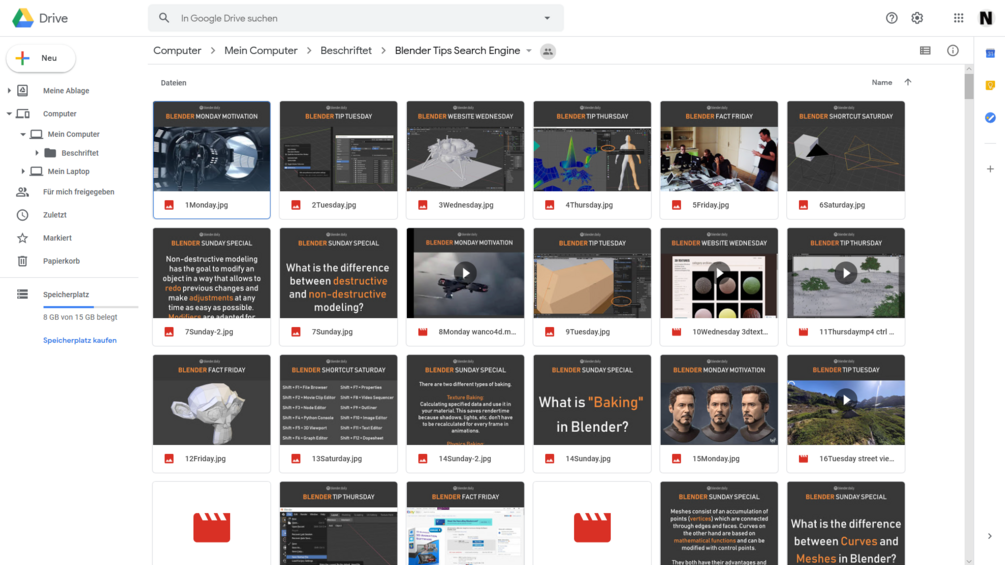Go to Computer breadcrumb
1005x565 pixels.
tap(177, 51)
